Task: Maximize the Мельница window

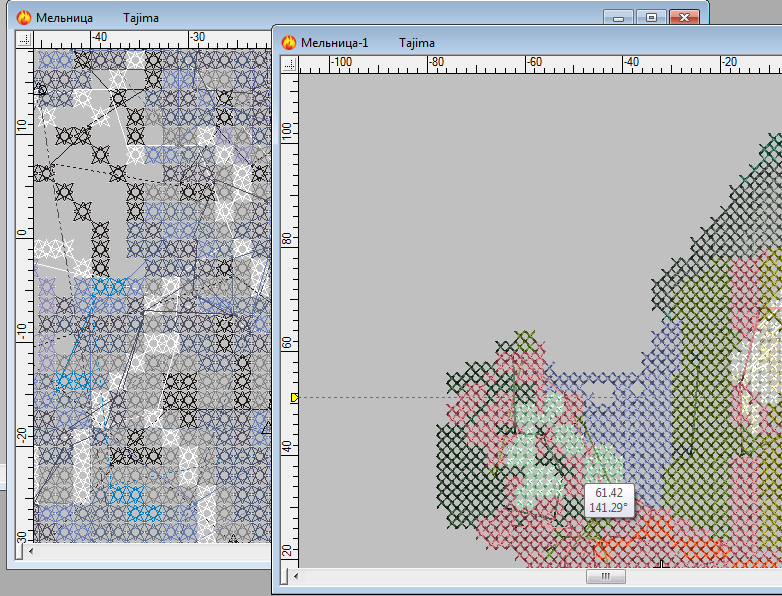Action: (651, 17)
